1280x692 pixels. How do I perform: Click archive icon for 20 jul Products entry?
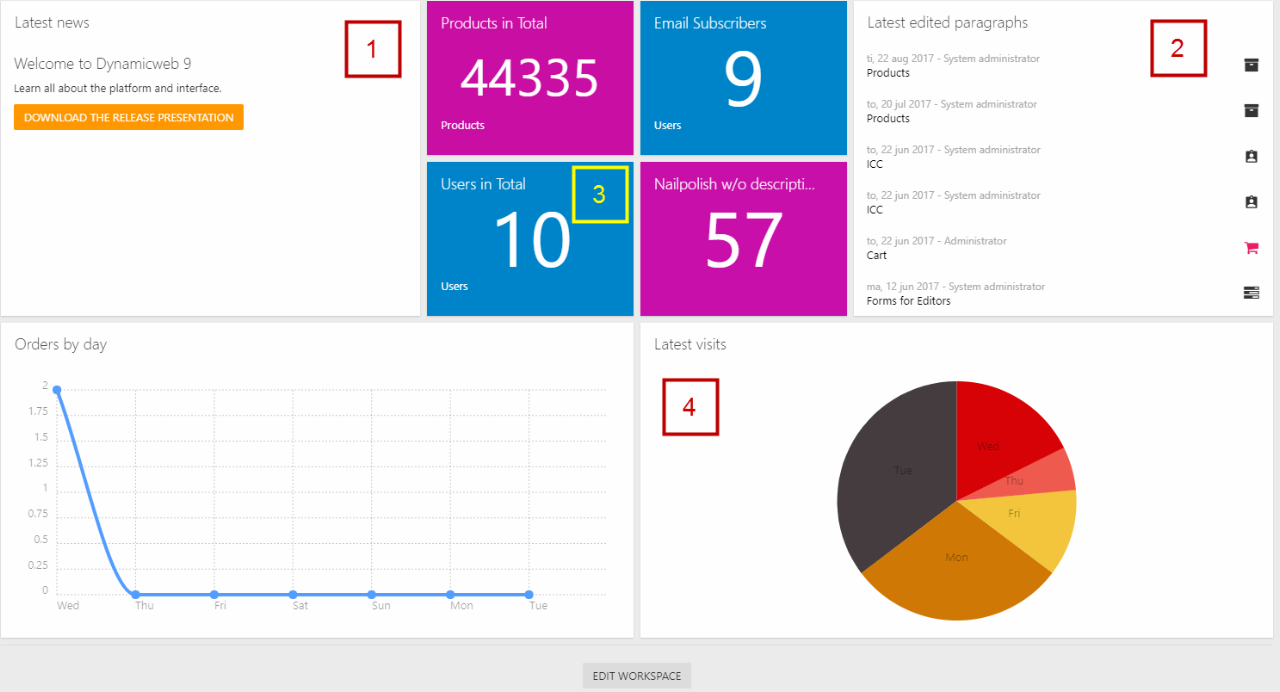1250,110
